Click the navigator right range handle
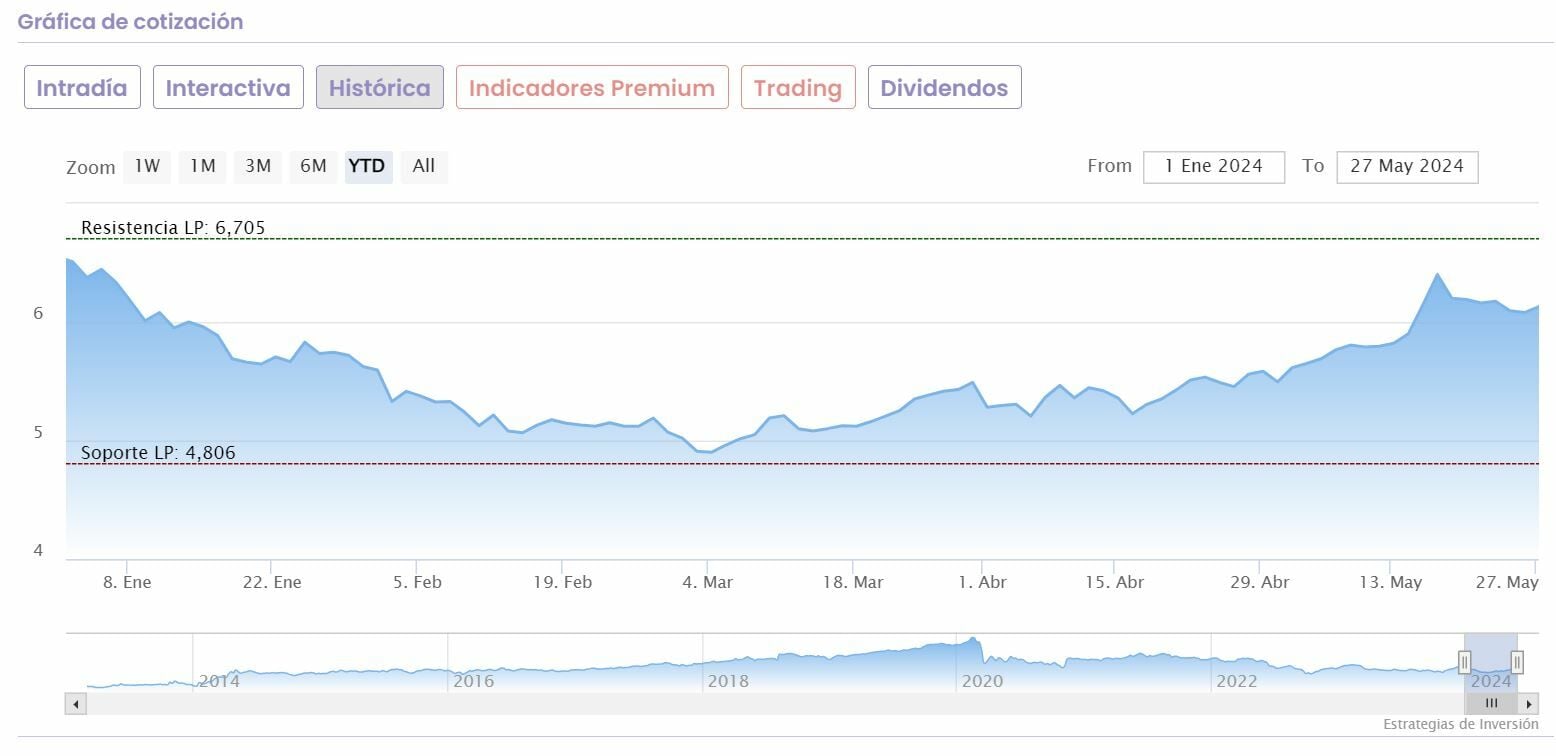This screenshot has width=1556, height=756. point(1517,662)
